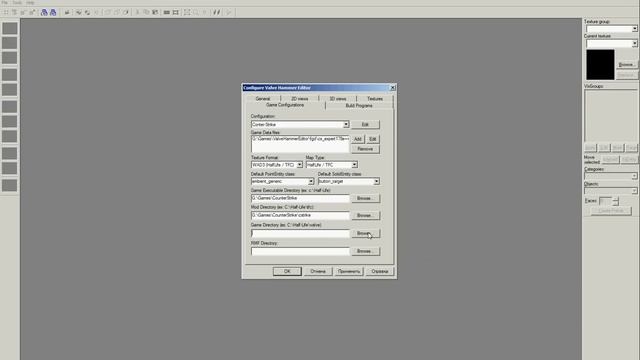Click Edit next to the Game Data files list
Image resolution: width=640 pixels, height=360 pixels.
click(x=372, y=139)
